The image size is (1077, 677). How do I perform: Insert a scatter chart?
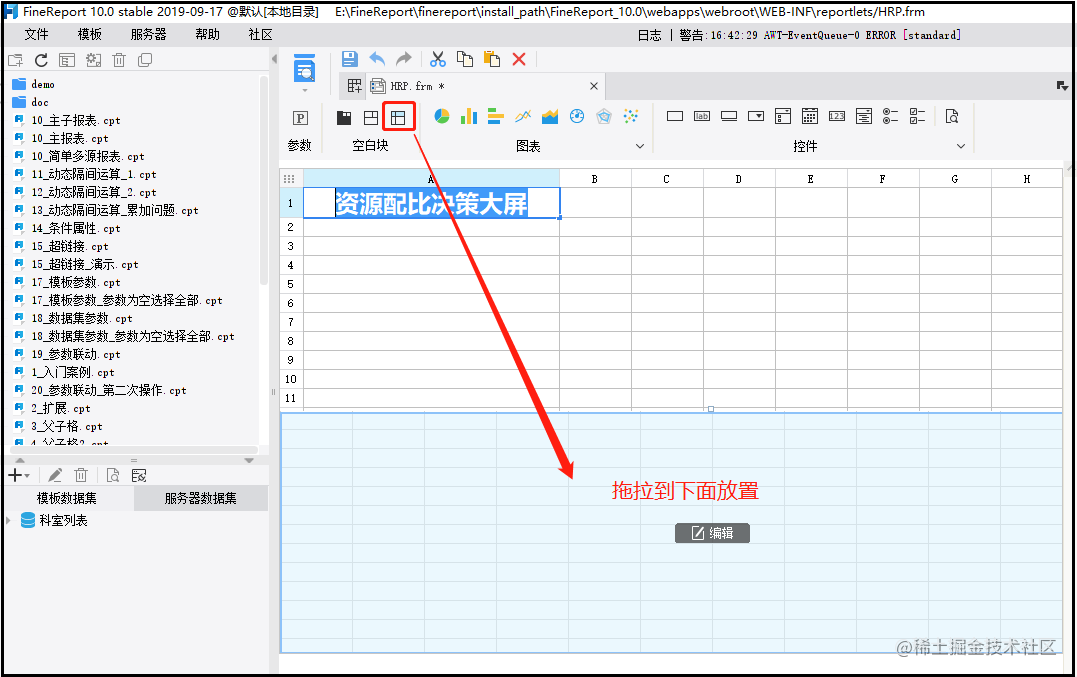(x=631, y=116)
